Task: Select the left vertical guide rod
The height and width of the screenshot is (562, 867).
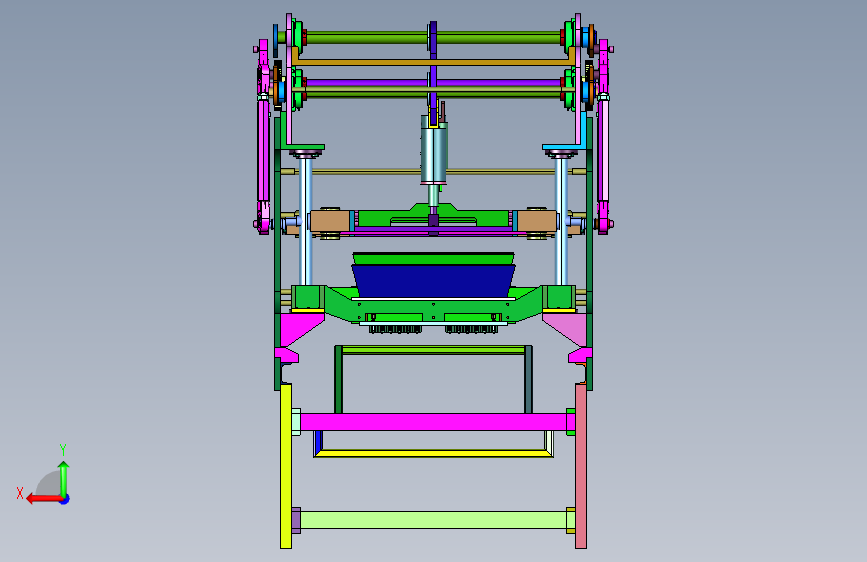Action: pyautogui.click(x=305, y=221)
